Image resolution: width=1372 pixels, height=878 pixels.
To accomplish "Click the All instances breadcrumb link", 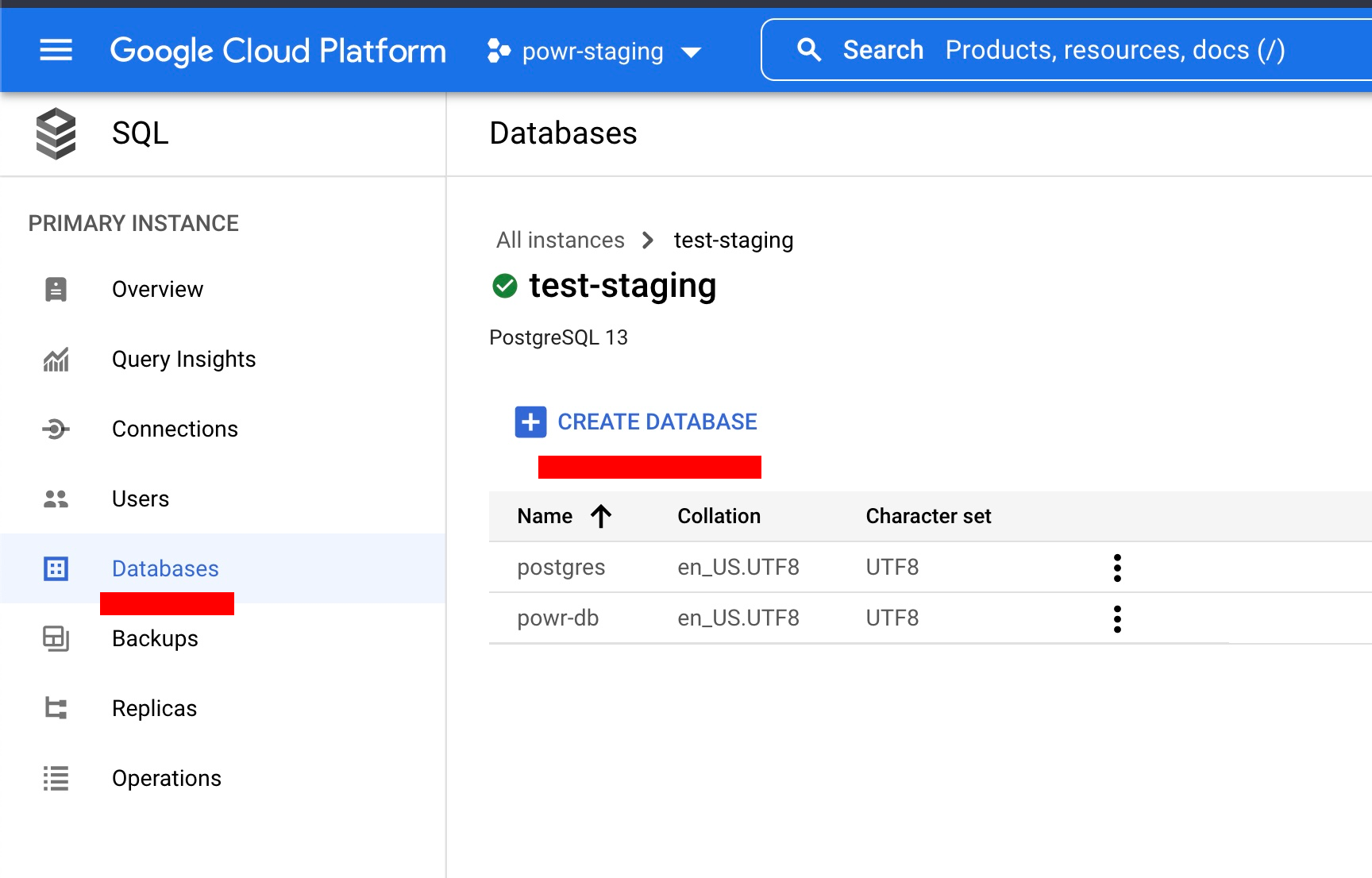I will click(560, 241).
